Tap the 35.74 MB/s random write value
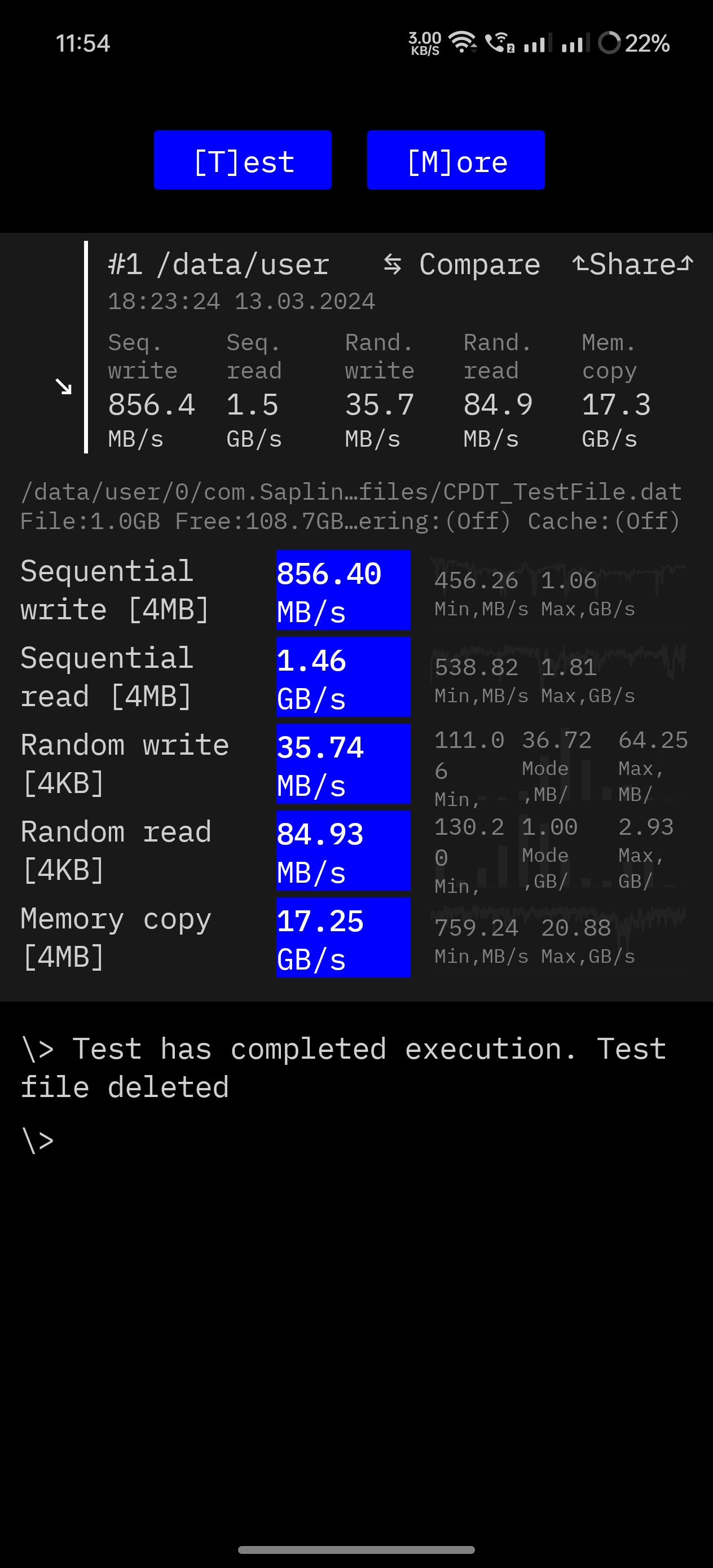 (344, 763)
